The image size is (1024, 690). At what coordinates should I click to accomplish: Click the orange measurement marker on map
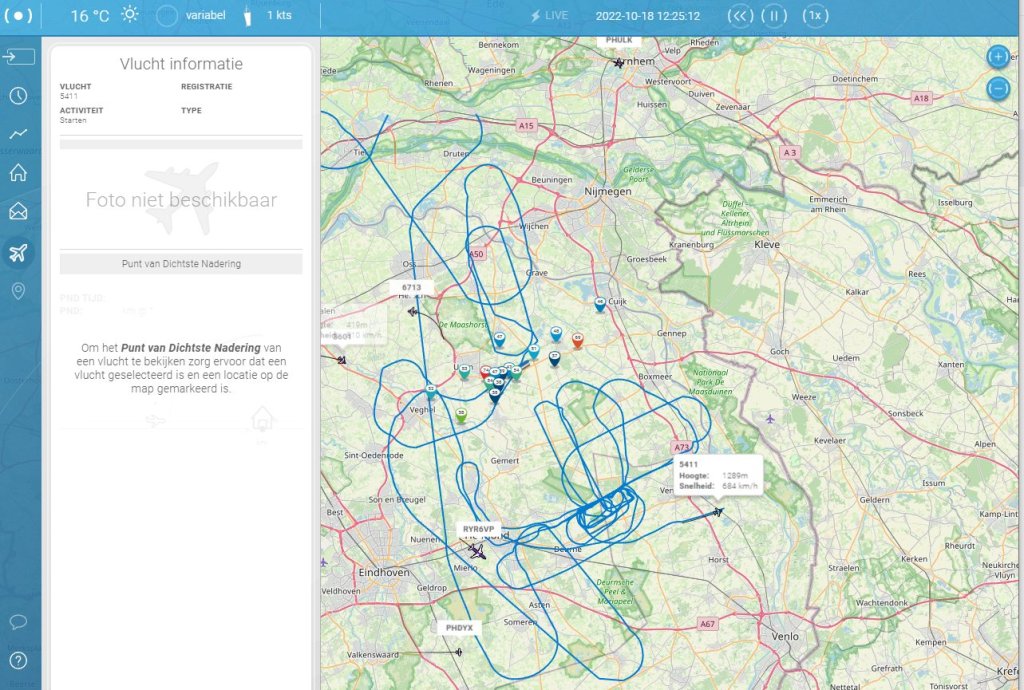tap(577, 340)
